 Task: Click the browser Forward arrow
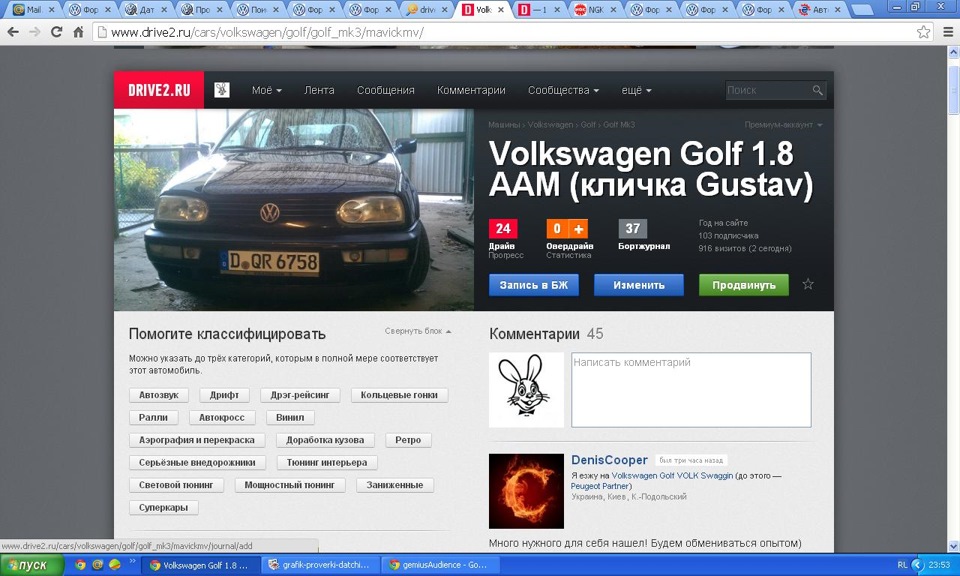pos(34,32)
